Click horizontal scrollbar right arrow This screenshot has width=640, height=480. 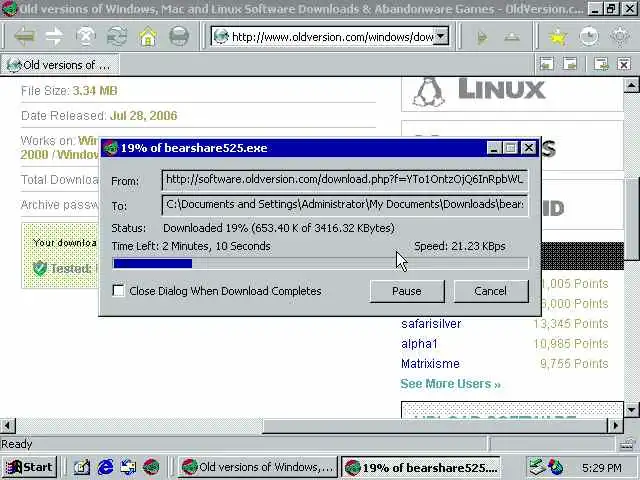pyautogui.click(x=616, y=426)
